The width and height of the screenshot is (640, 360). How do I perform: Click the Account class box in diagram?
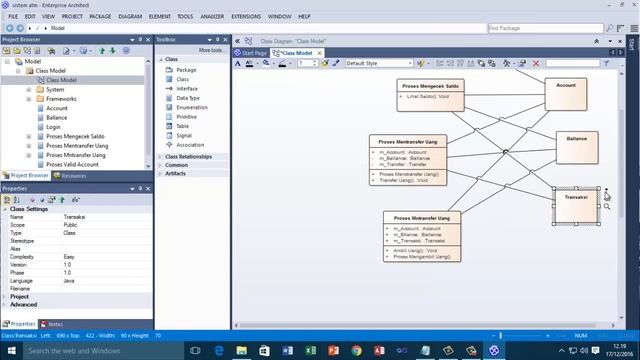(566, 94)
